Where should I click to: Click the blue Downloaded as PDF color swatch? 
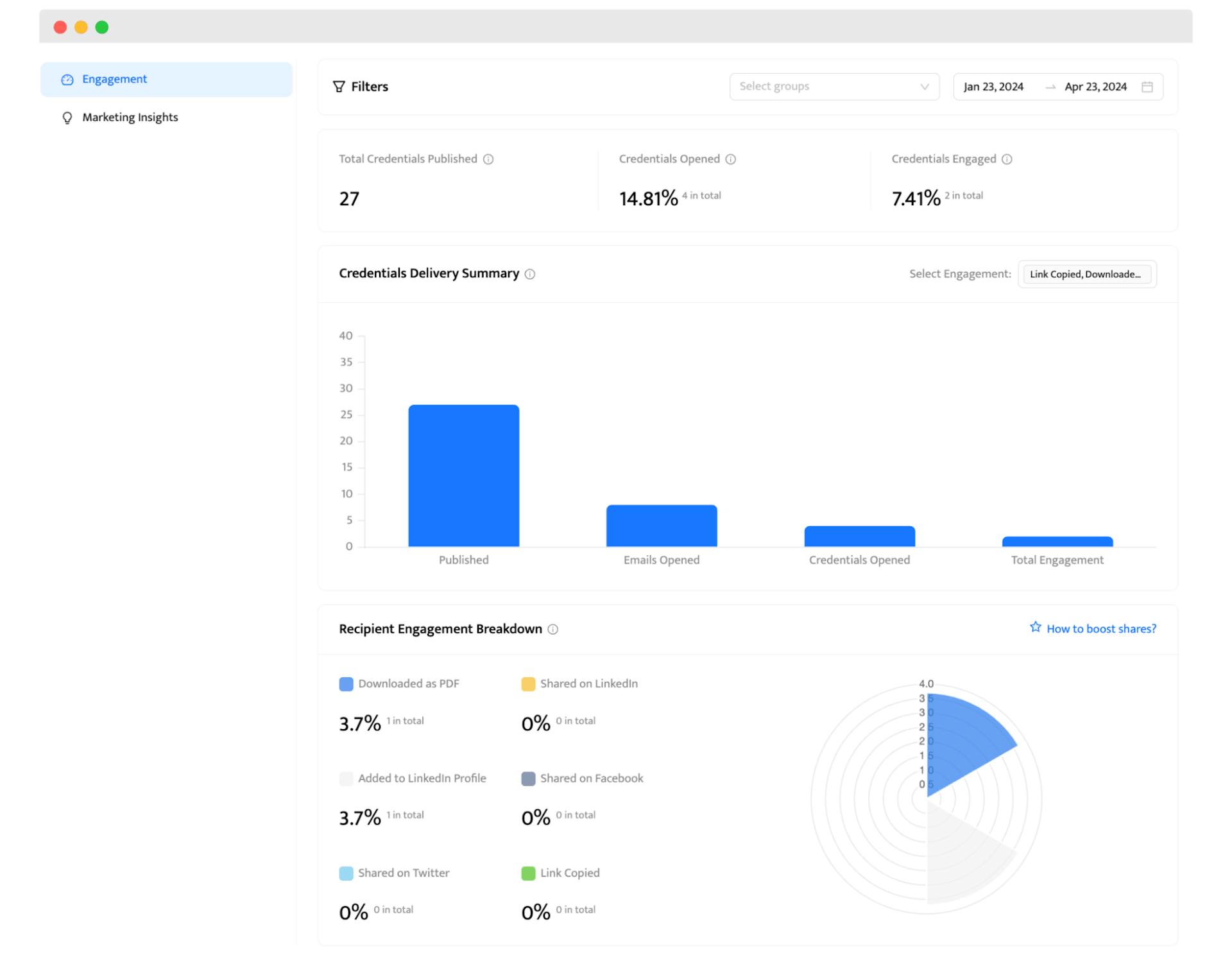tap(346, 684)
